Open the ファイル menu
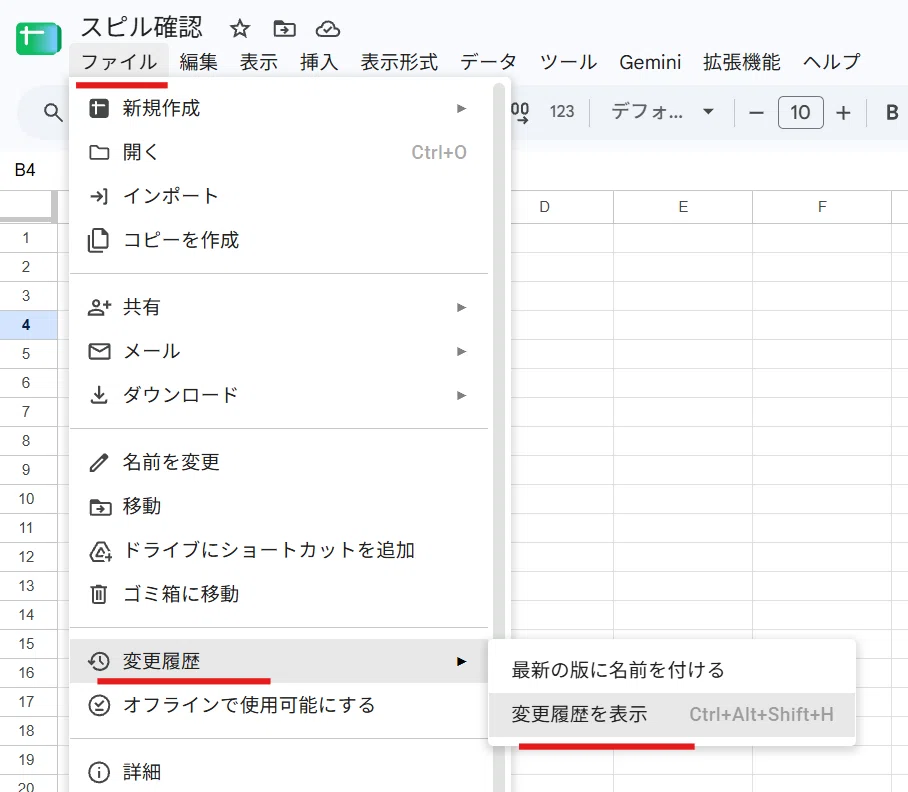908x792 pixels. 119,61
